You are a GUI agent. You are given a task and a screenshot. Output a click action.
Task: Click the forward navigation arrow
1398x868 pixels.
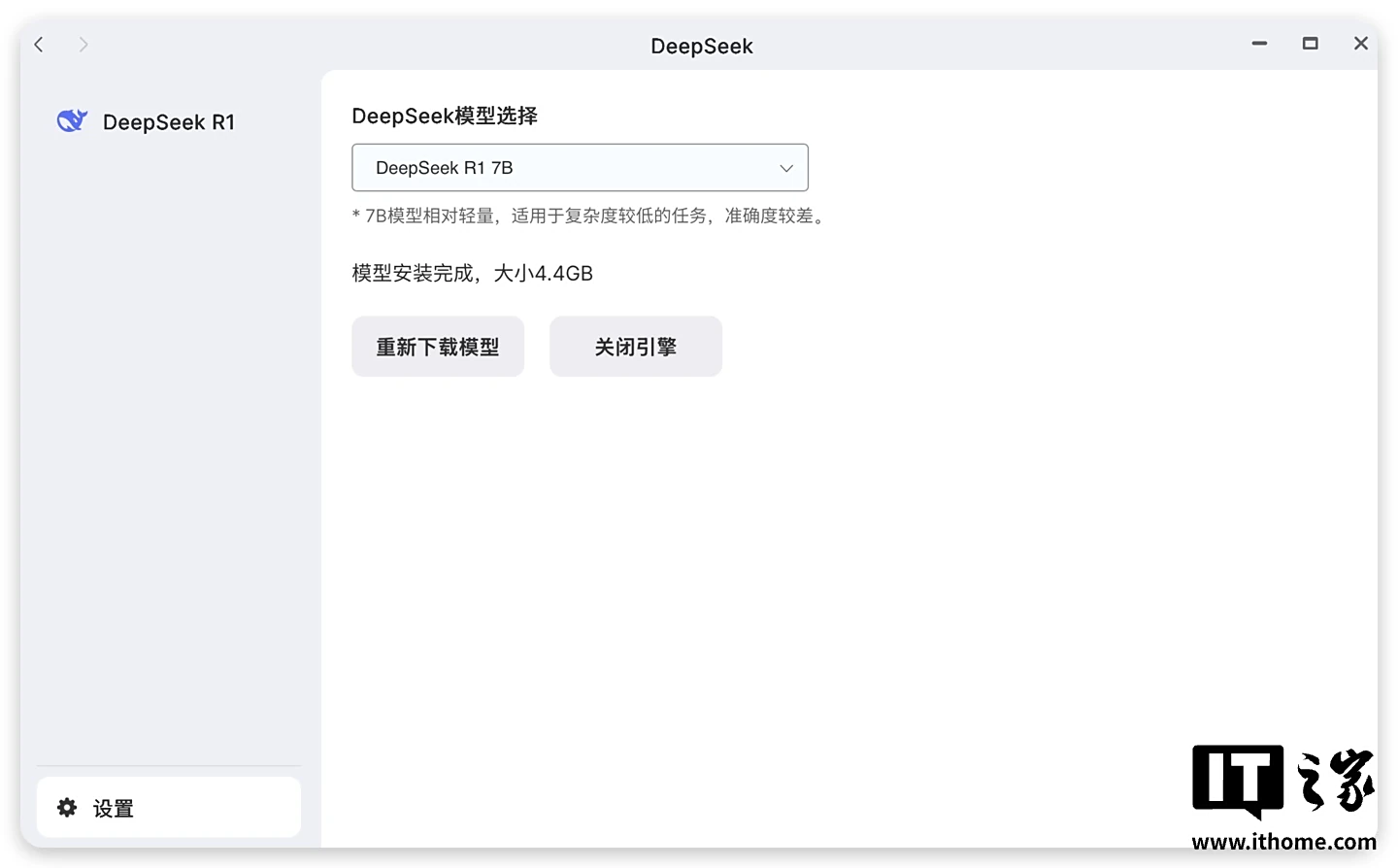[x=83, y=45]
